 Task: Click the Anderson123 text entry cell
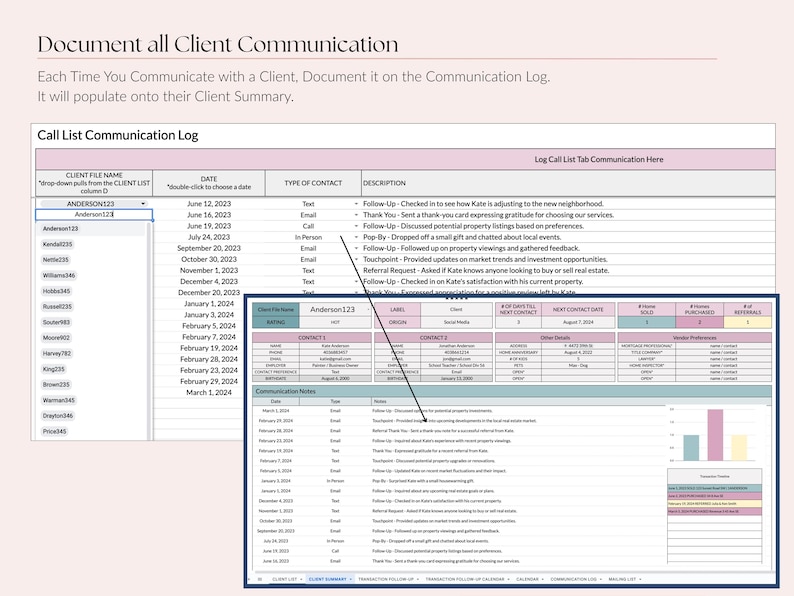(x=94, y=215)
